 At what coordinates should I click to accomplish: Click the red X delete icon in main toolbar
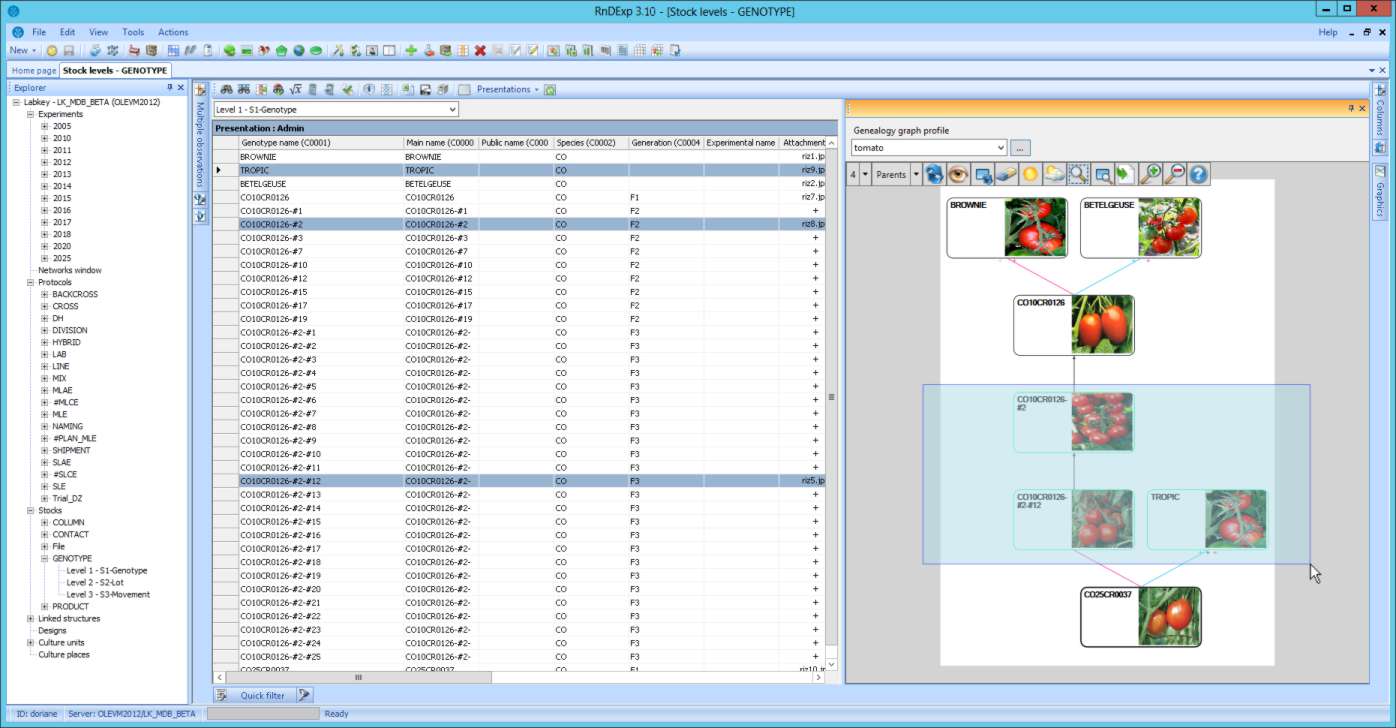tap(480, 50)
